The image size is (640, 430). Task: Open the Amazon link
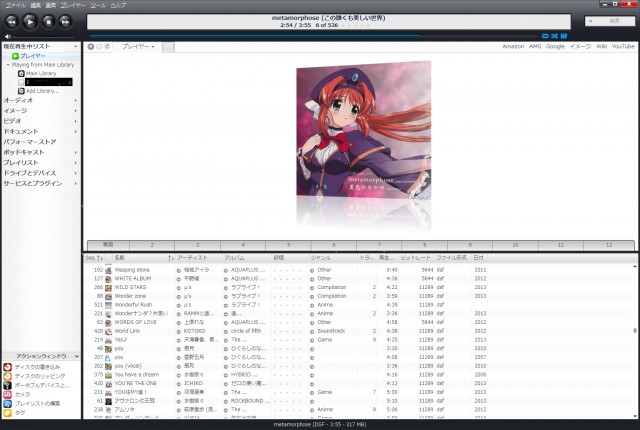(x=513, y=47)
